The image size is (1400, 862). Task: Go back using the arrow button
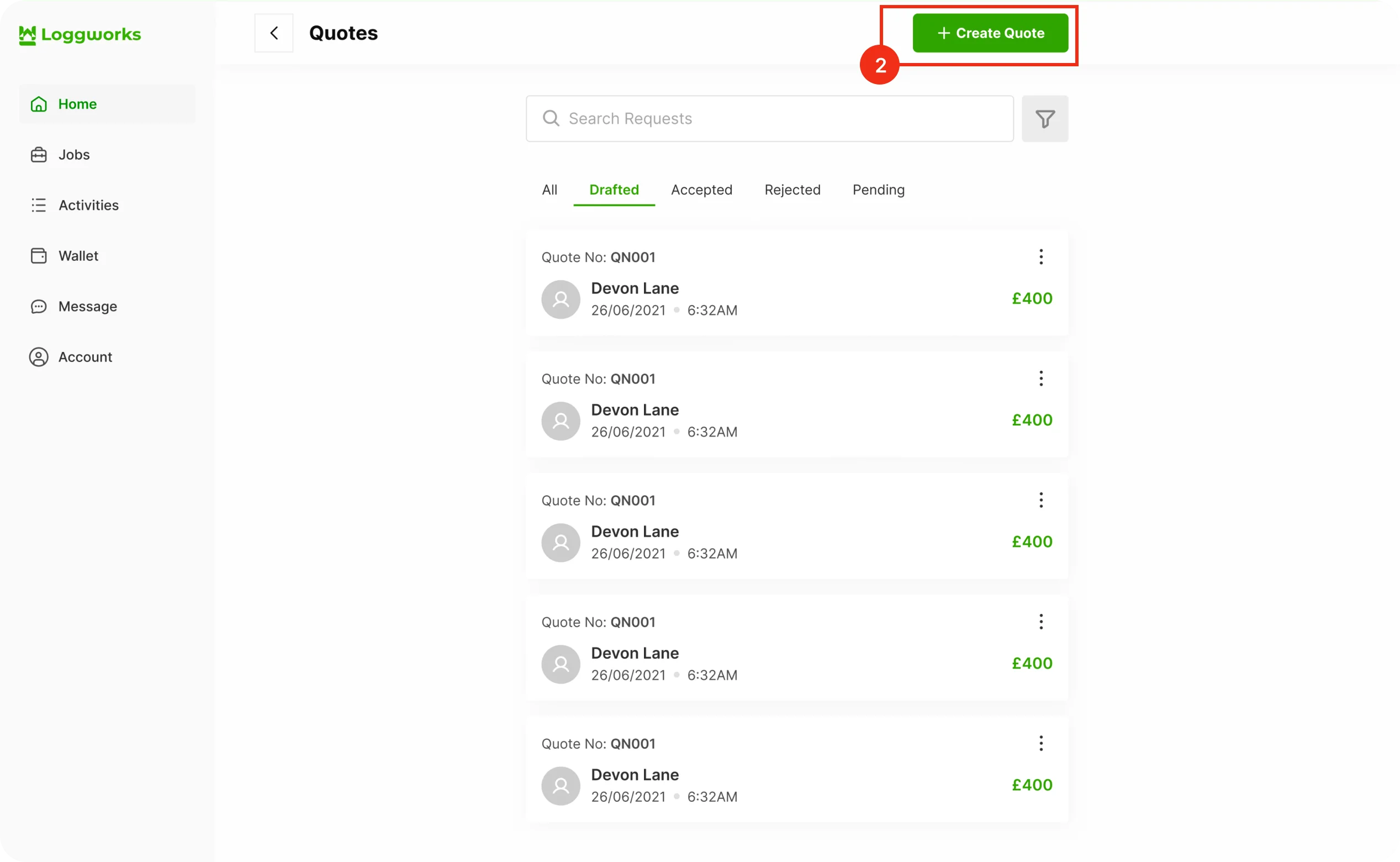[274, 33]
